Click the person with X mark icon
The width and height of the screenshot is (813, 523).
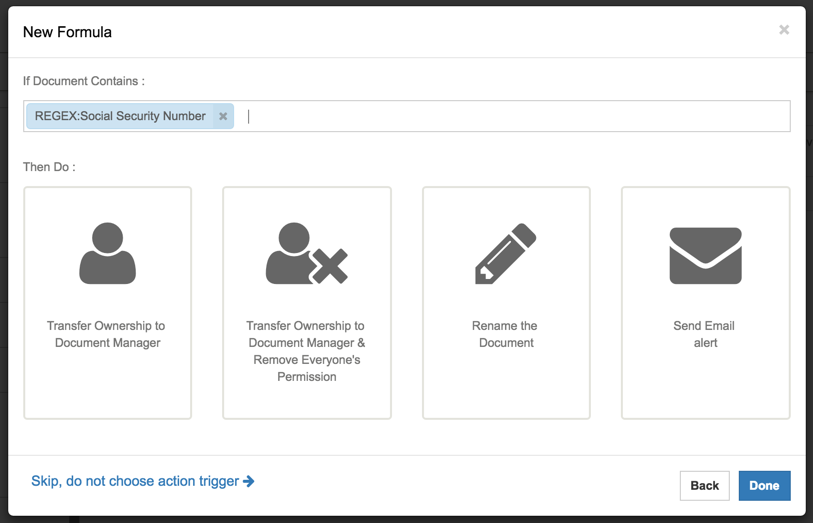tap(306, 254)
